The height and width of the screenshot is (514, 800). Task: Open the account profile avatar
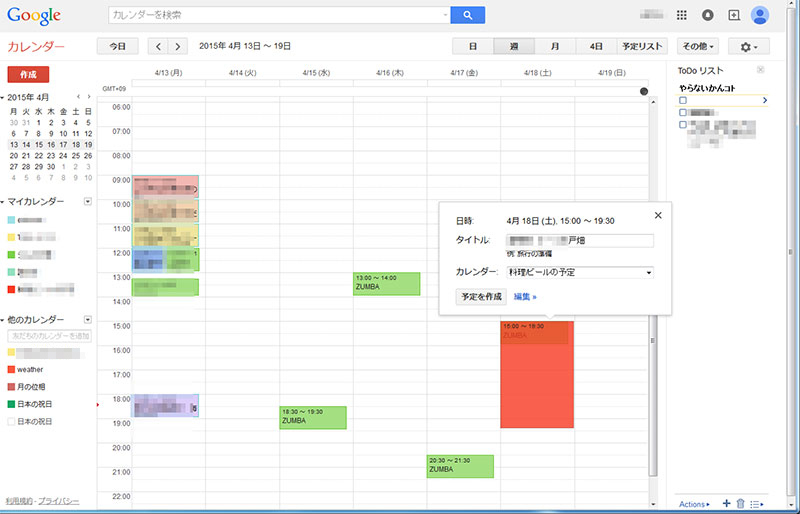point(760,15)
